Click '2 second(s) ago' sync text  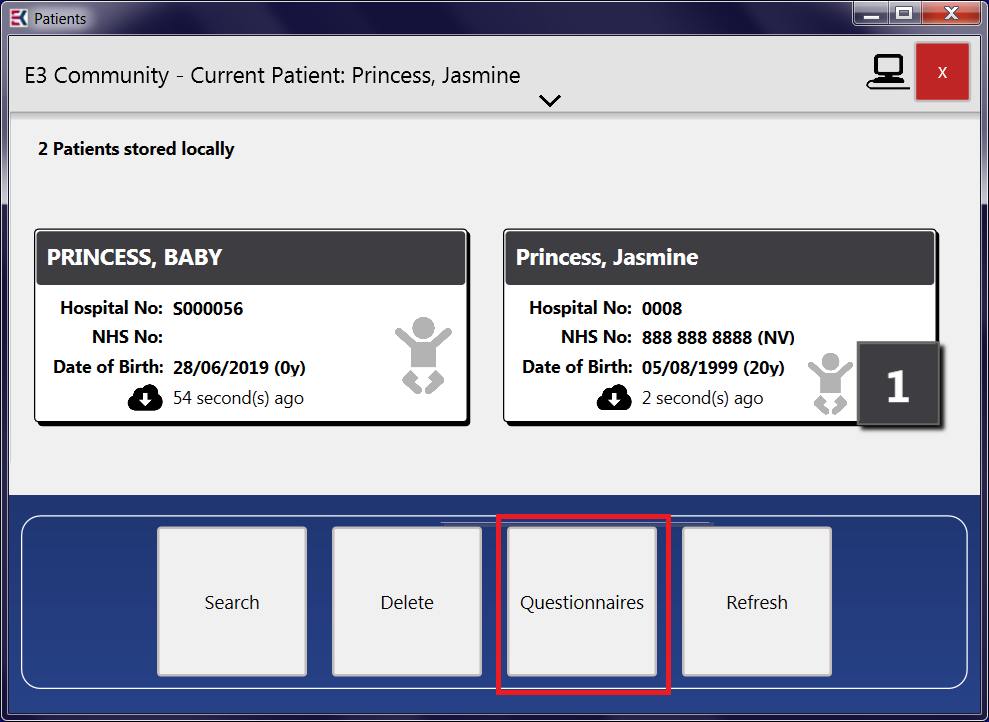pyautogui.click(x=702, y=399)
